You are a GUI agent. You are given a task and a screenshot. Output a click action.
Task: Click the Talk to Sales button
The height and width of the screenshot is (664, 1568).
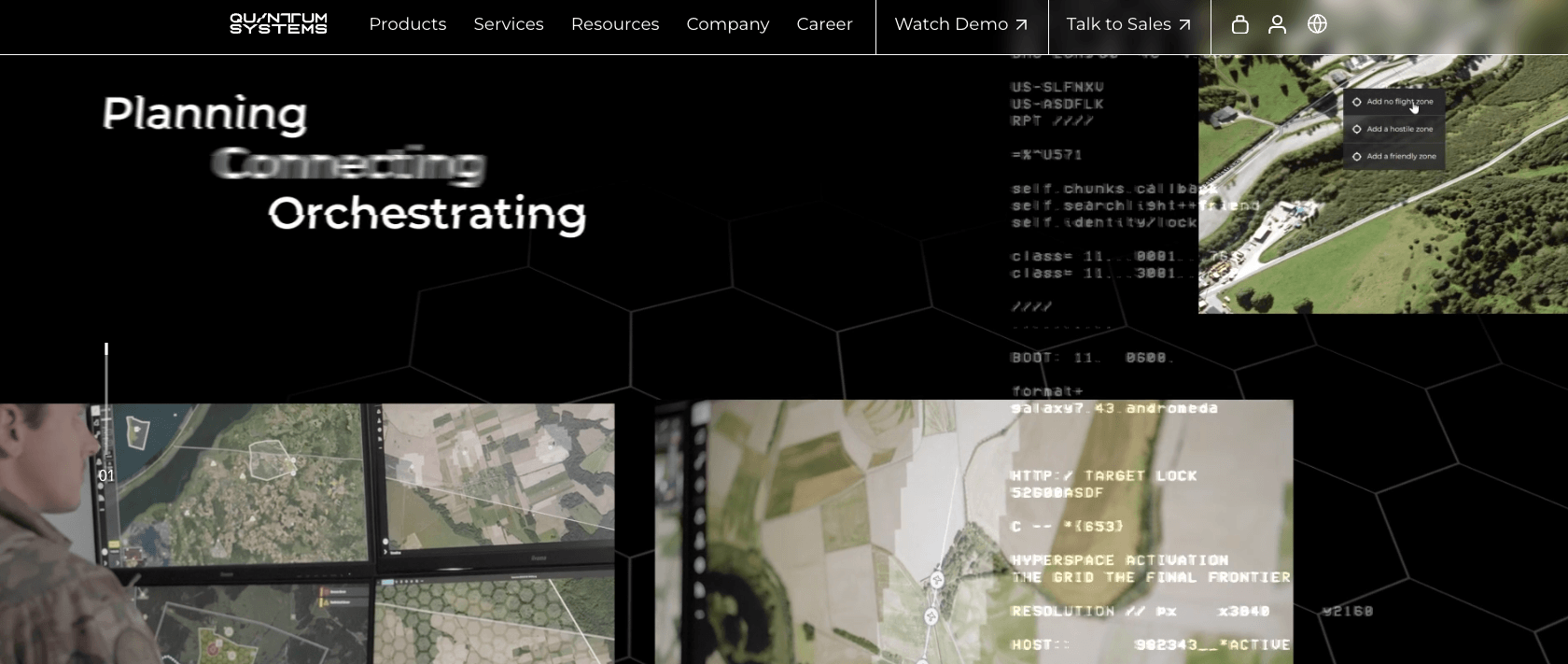tap(1118, 24)
